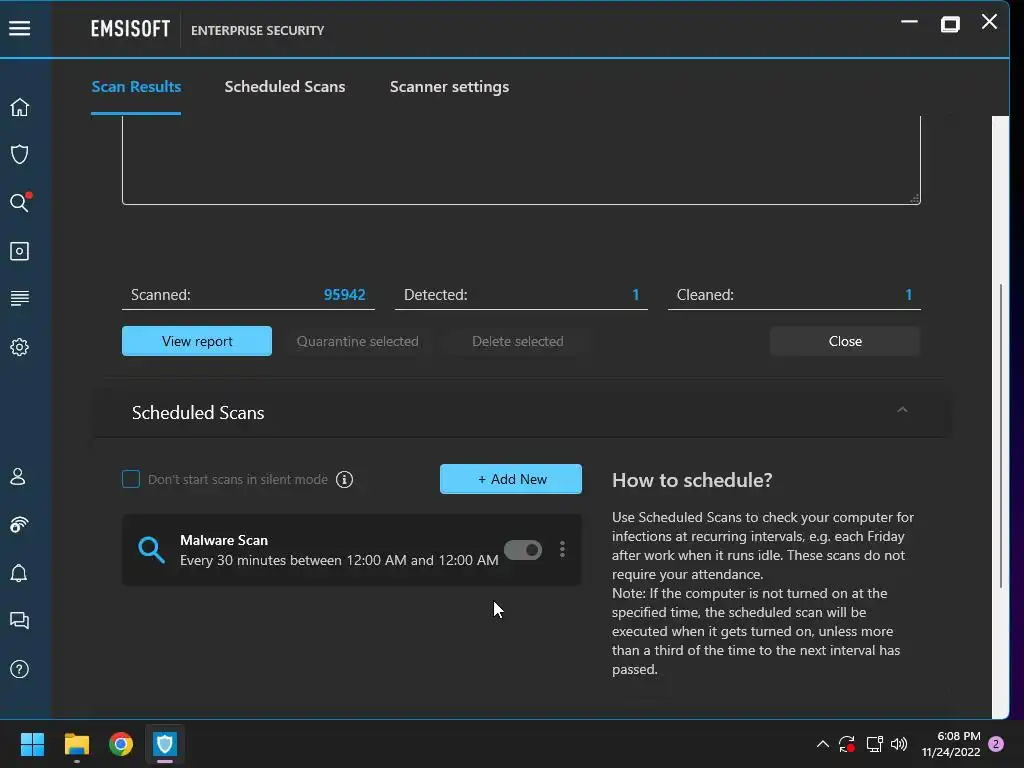Open File Explorer from taskbar
1024x768 pixels.
[x=76, y=744]
